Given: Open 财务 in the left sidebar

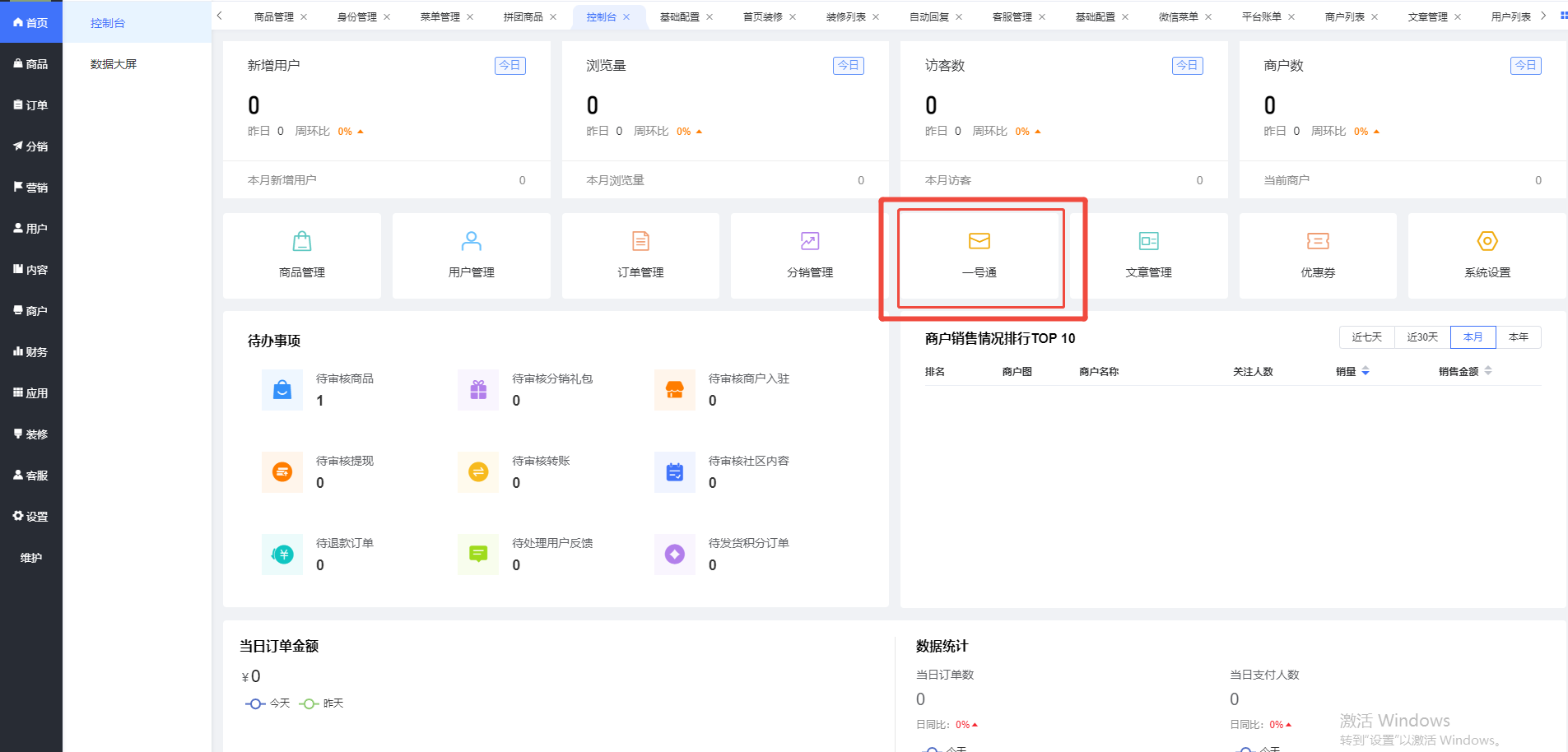Looking at the screenshot, I should [31, 352].
